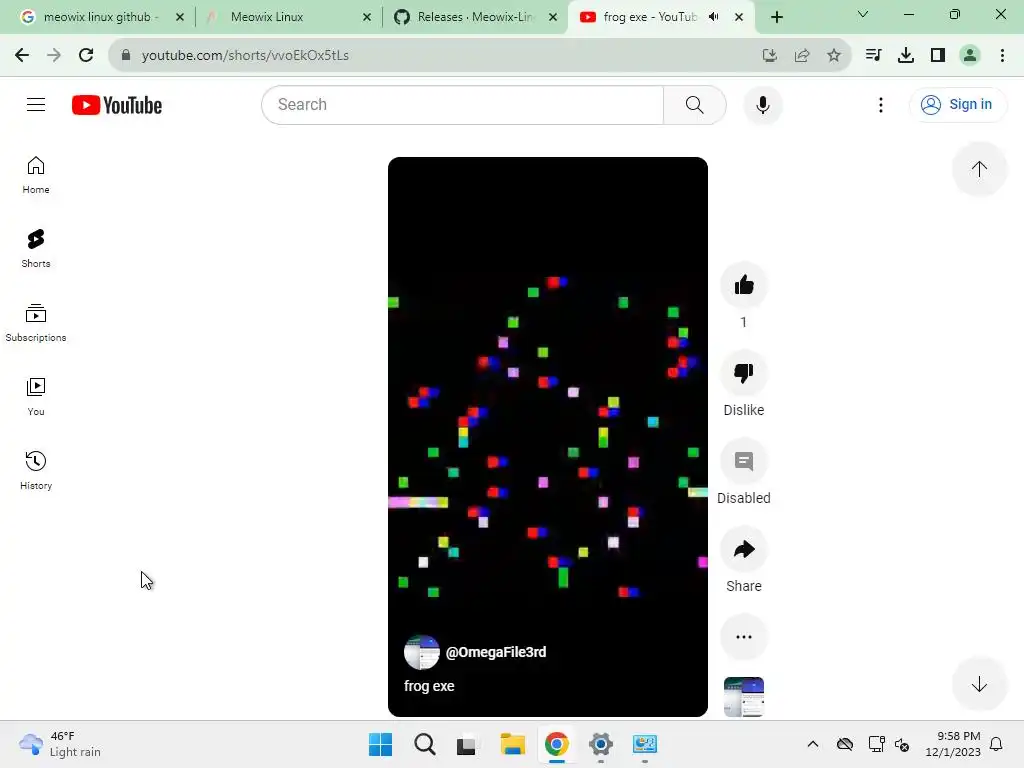Share this page from address bar
The image size is (1024, 768).
click(x=802, y=56)
